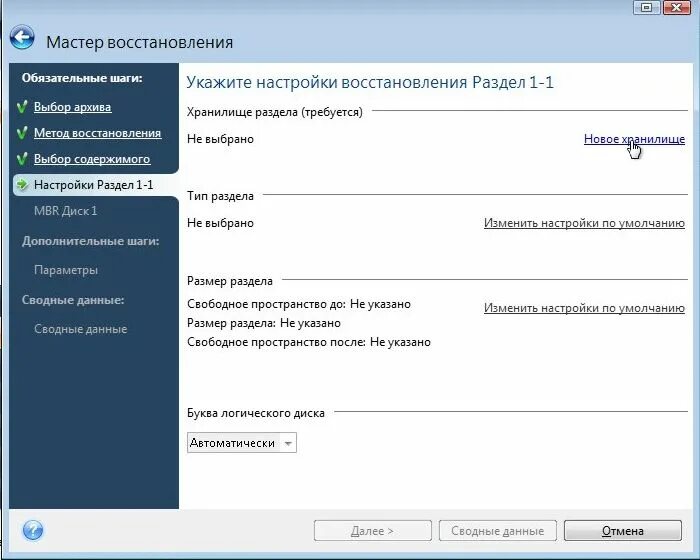
Task: Click the Мастер восстановления title
Action: pyautogui.click(x=140, y=42)
